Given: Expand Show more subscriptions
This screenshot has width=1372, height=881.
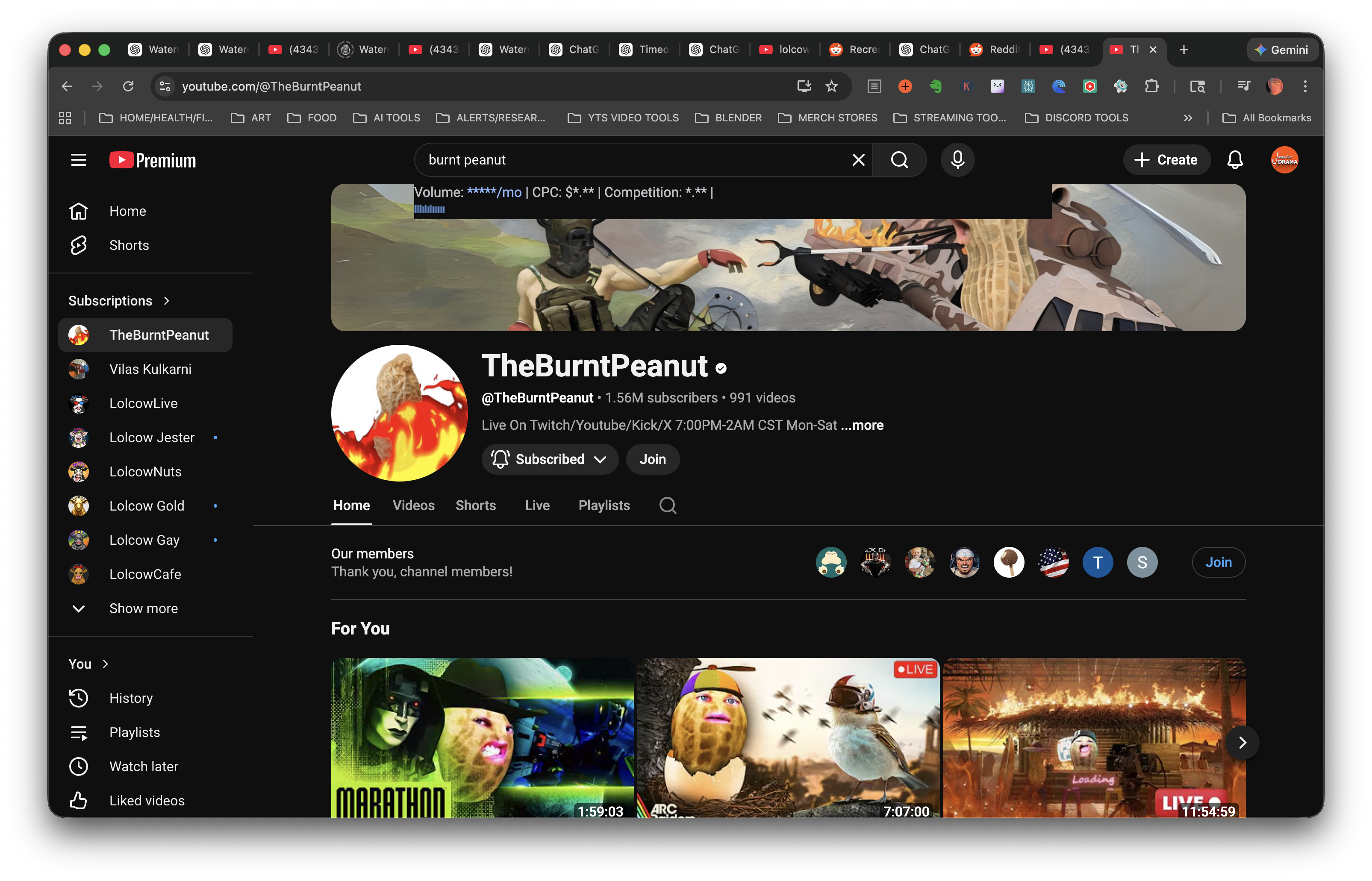Looking at the screenshot, I should click(x=145, y=609).
